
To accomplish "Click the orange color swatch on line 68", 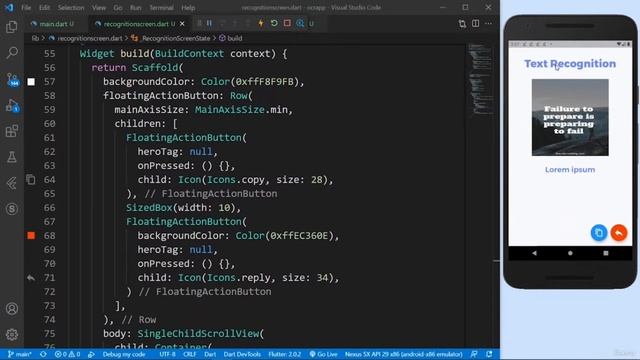I will [31, 236].
